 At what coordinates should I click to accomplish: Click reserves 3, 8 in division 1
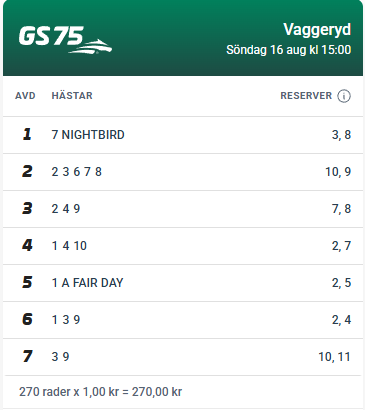341,135
